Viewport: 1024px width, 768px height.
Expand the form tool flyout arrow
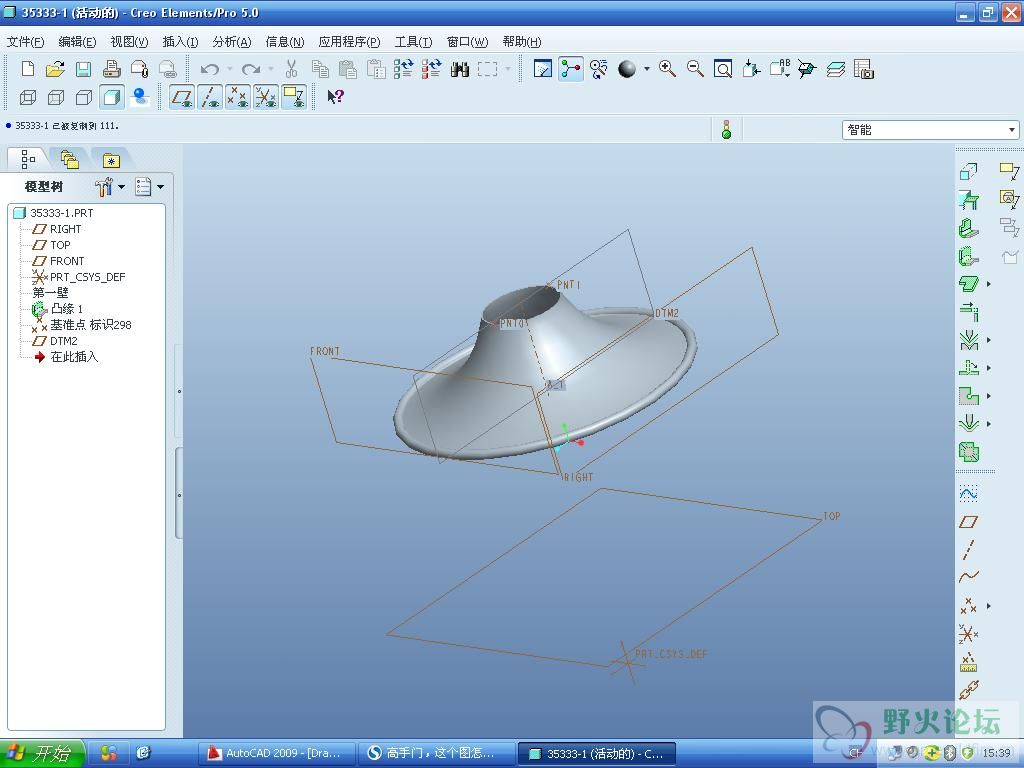(x=989, y=424)
